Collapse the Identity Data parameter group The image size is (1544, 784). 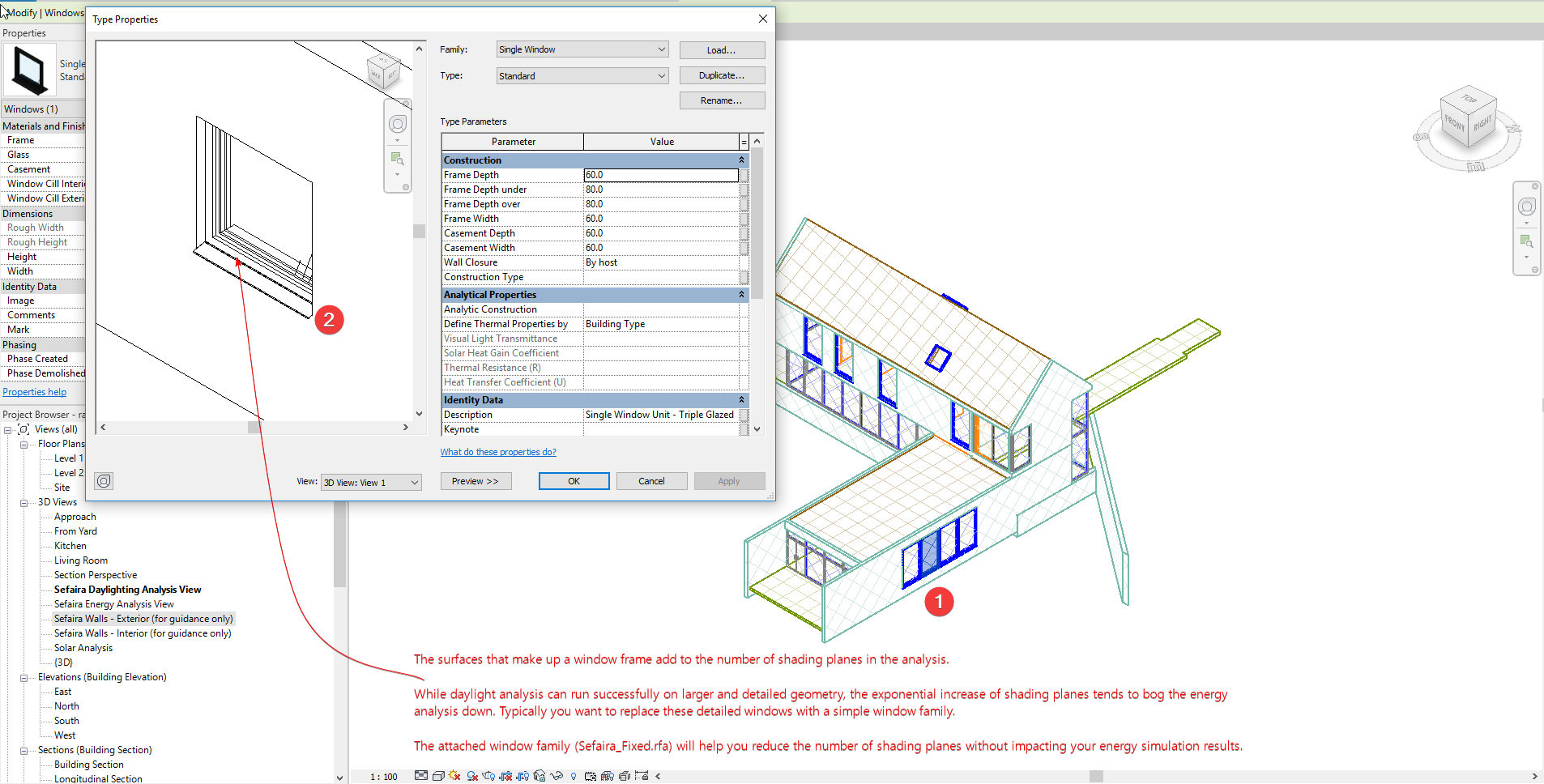(x=741, y=400)
